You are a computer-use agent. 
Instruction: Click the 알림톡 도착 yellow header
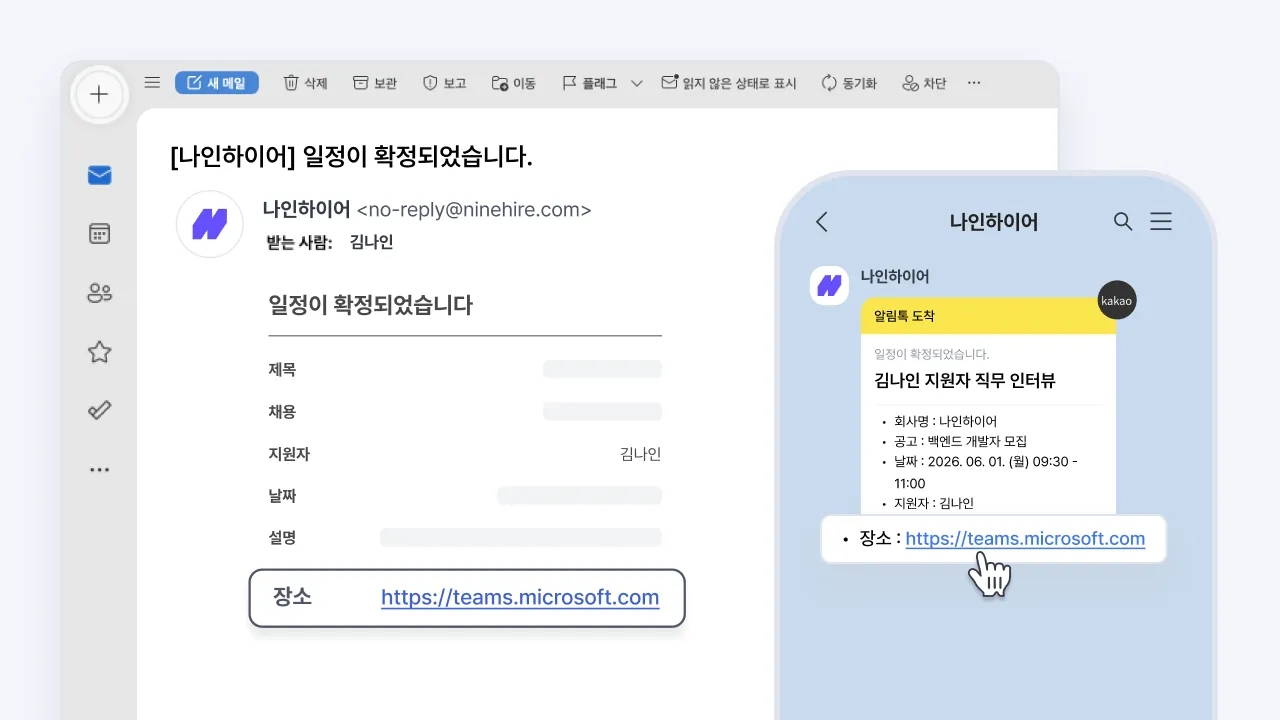coord(988,316)
